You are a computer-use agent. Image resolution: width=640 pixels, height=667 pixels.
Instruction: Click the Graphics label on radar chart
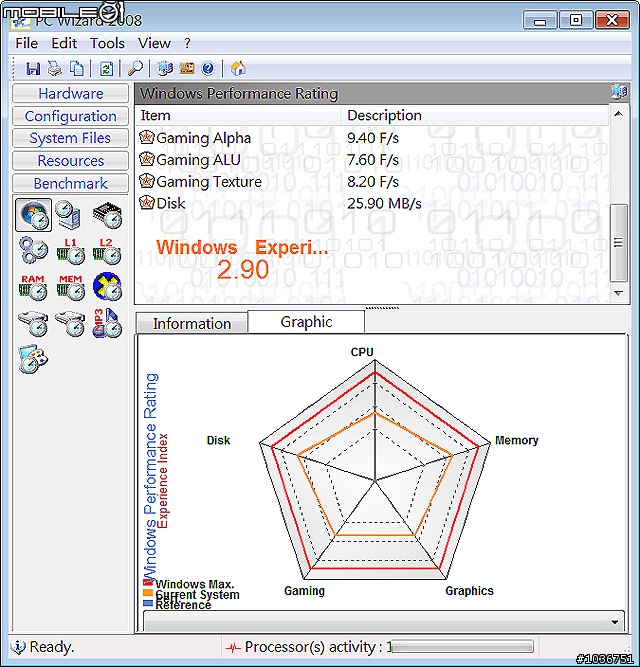tap(469, 591)
